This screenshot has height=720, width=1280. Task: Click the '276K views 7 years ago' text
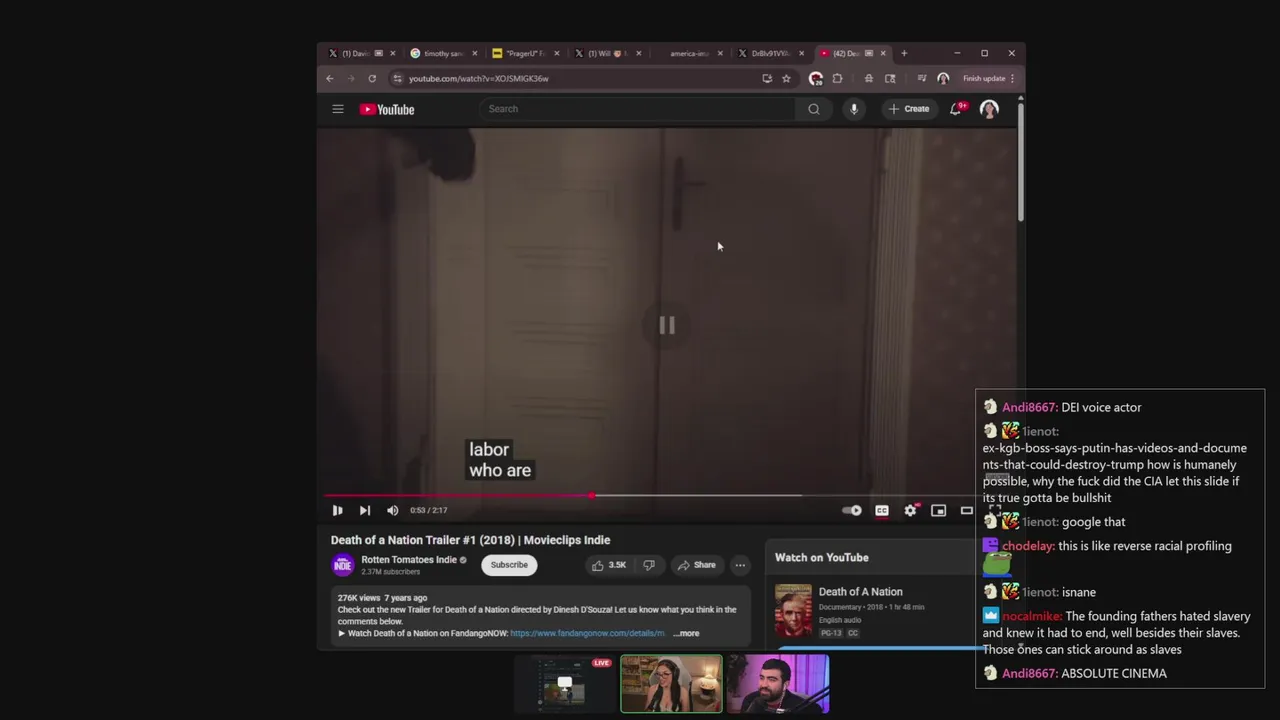382,598
